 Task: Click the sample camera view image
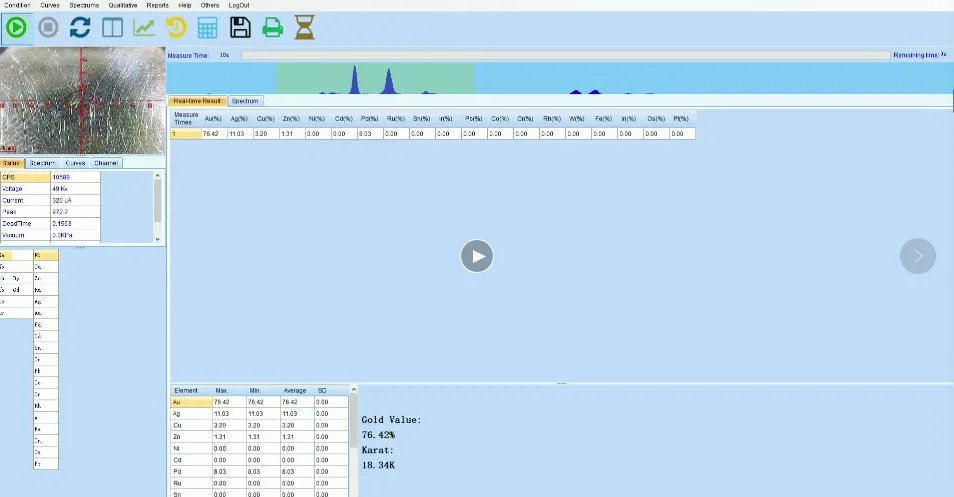pyautogui.click(x=83, y=101)
